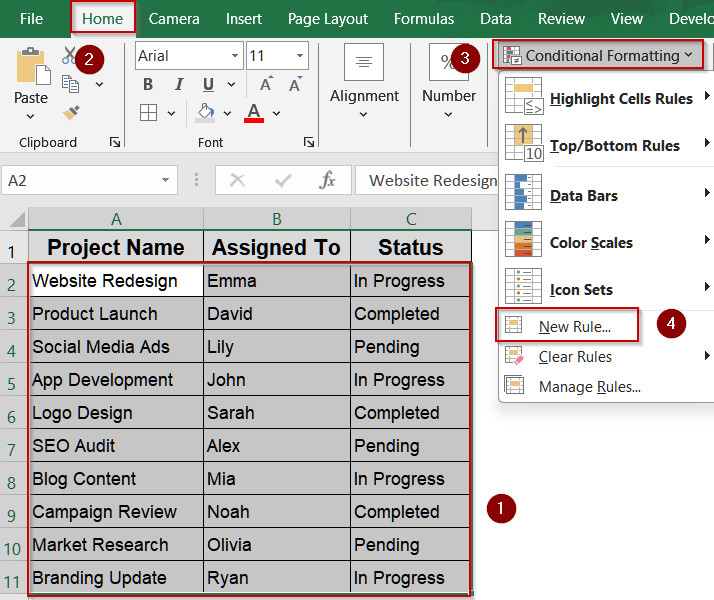The height and width of the screenshot is (600, 714).
Task: Open the File tab
Action: click(x=31, y=19)
